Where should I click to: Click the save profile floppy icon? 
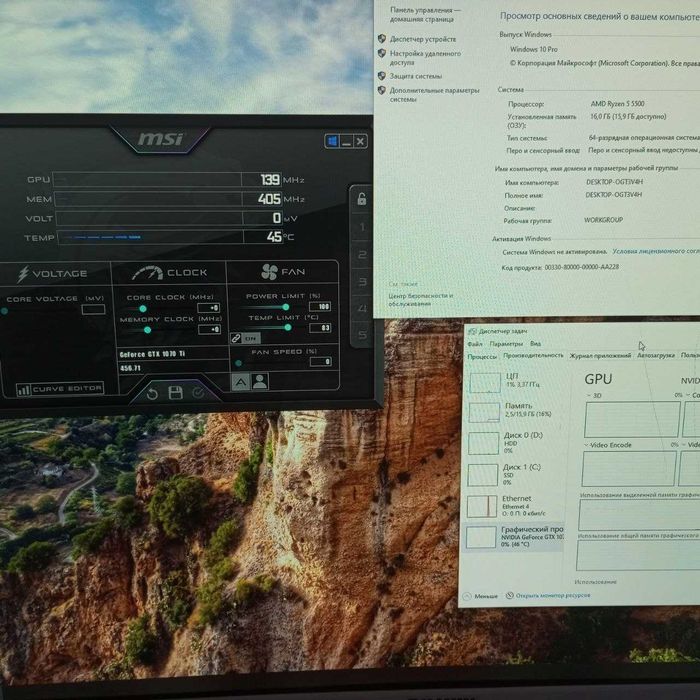pyautogui.click(x=175, y=393)
